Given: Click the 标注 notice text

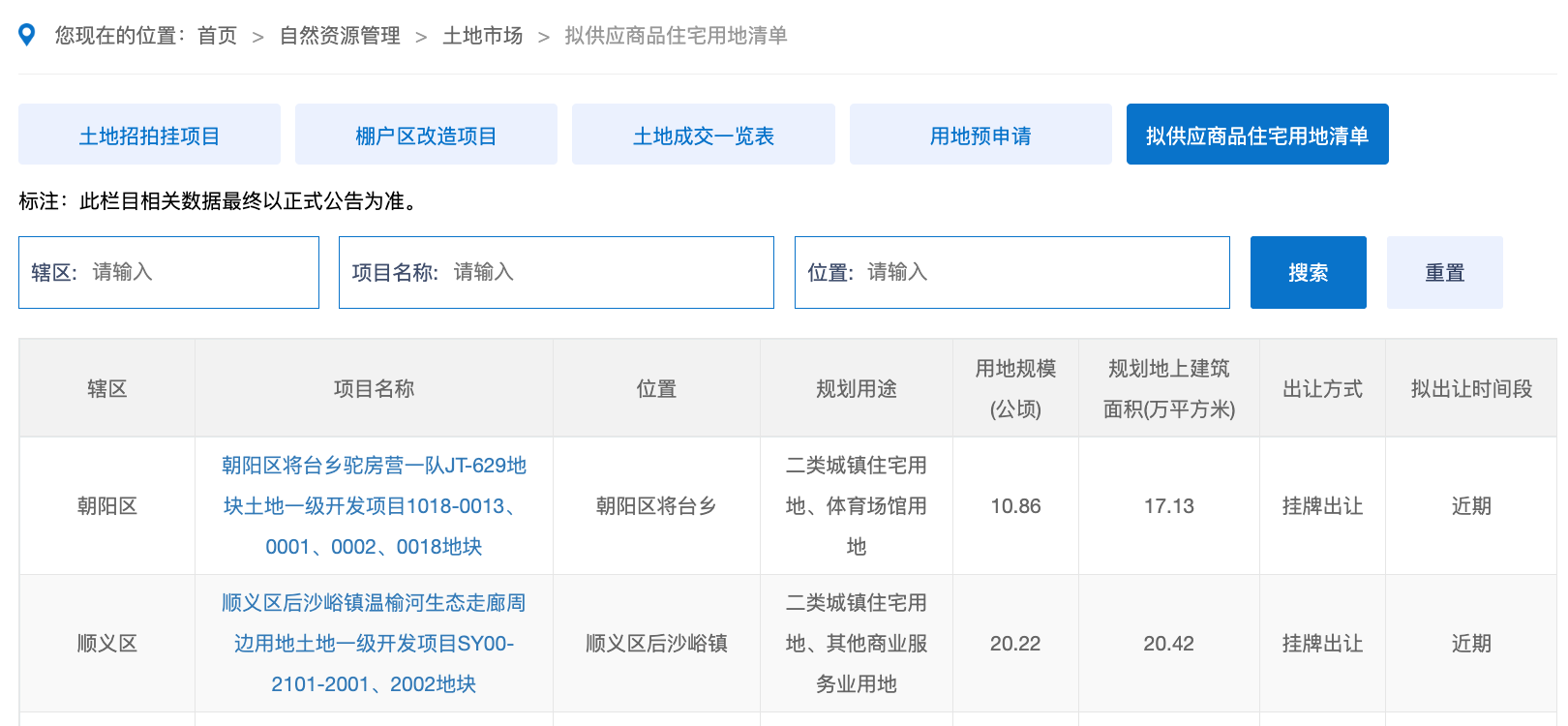Looking at the screenshot, I should click(222, 201).
